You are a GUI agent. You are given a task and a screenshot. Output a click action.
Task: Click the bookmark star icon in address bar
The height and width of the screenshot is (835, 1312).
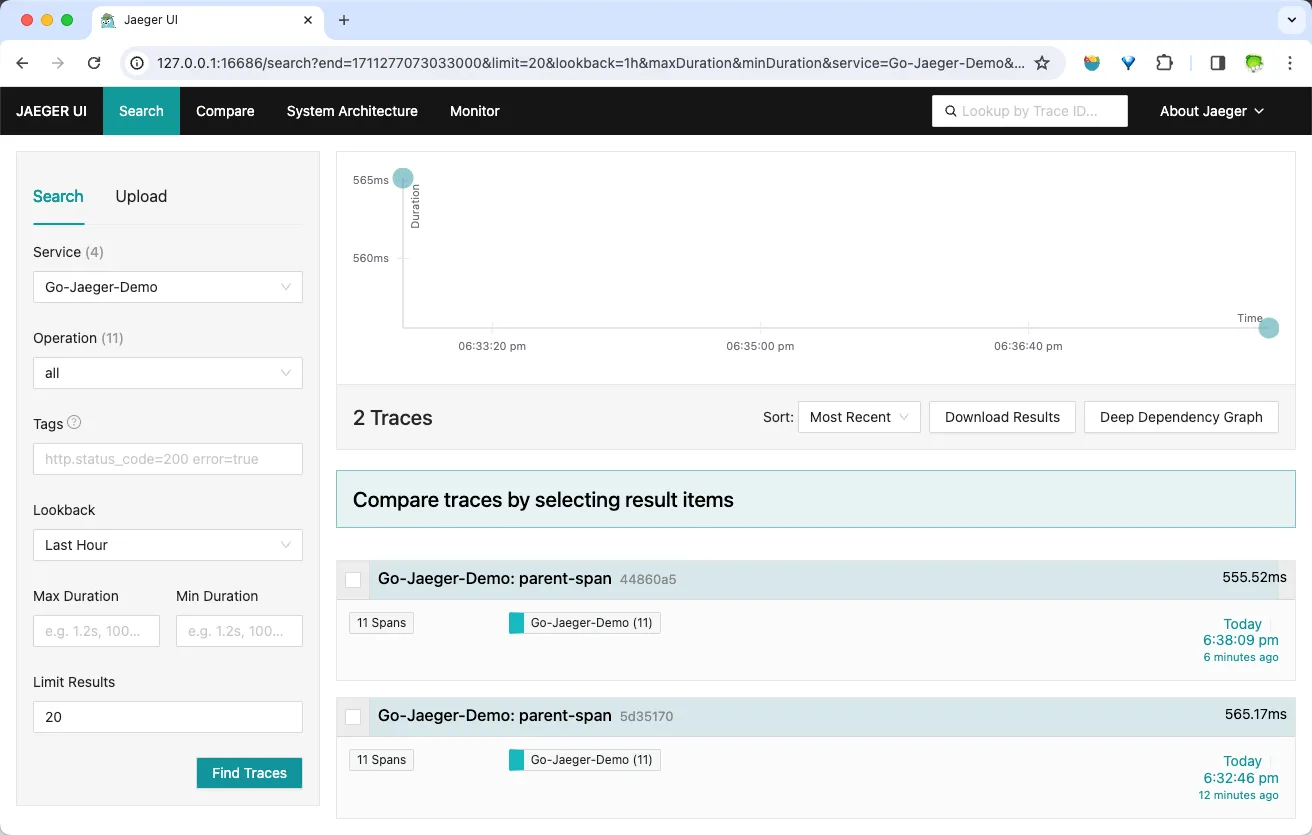(1042, 63)
